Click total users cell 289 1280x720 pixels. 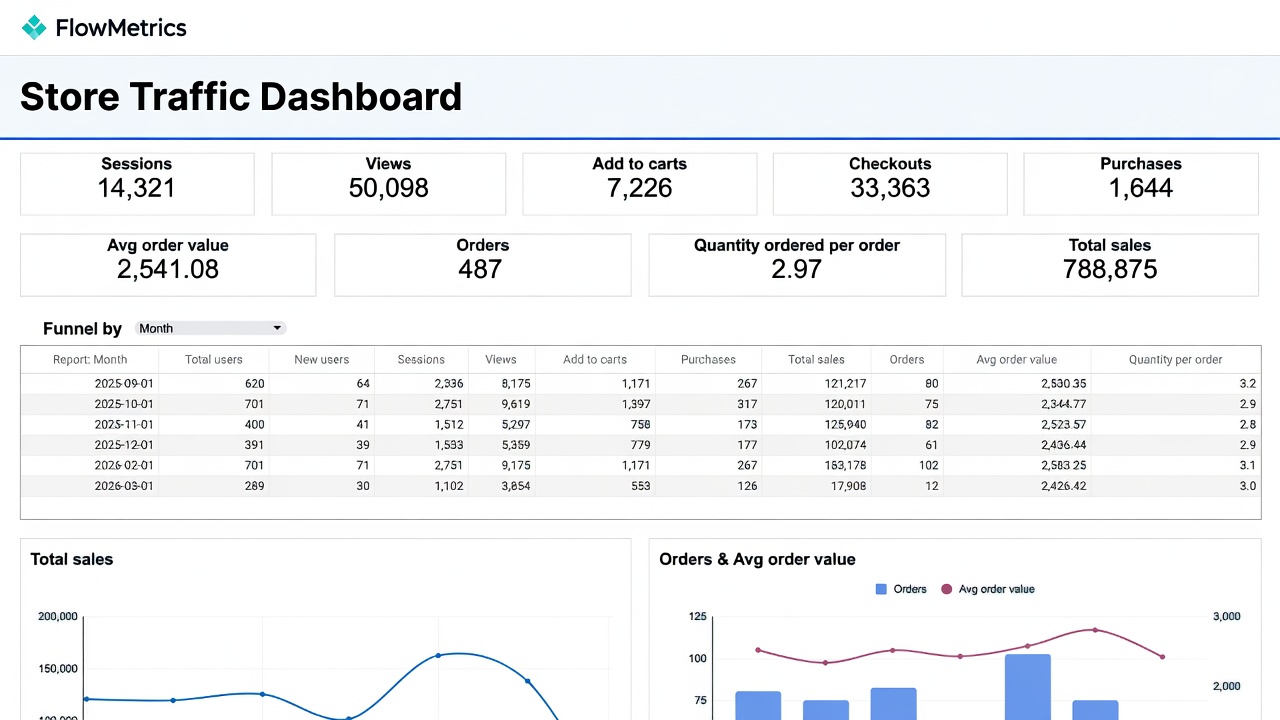(x=254, y=486)
